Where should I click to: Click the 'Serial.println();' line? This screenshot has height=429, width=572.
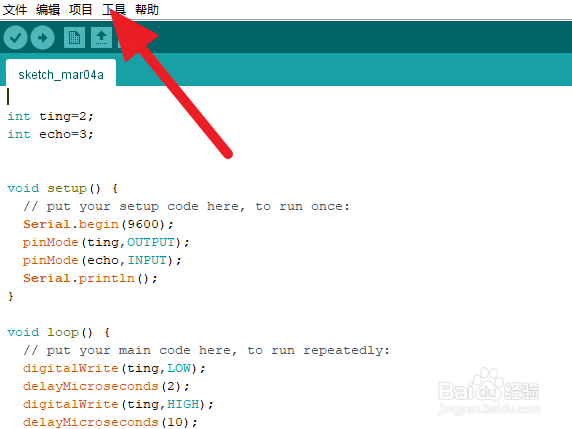click(90, 278)
